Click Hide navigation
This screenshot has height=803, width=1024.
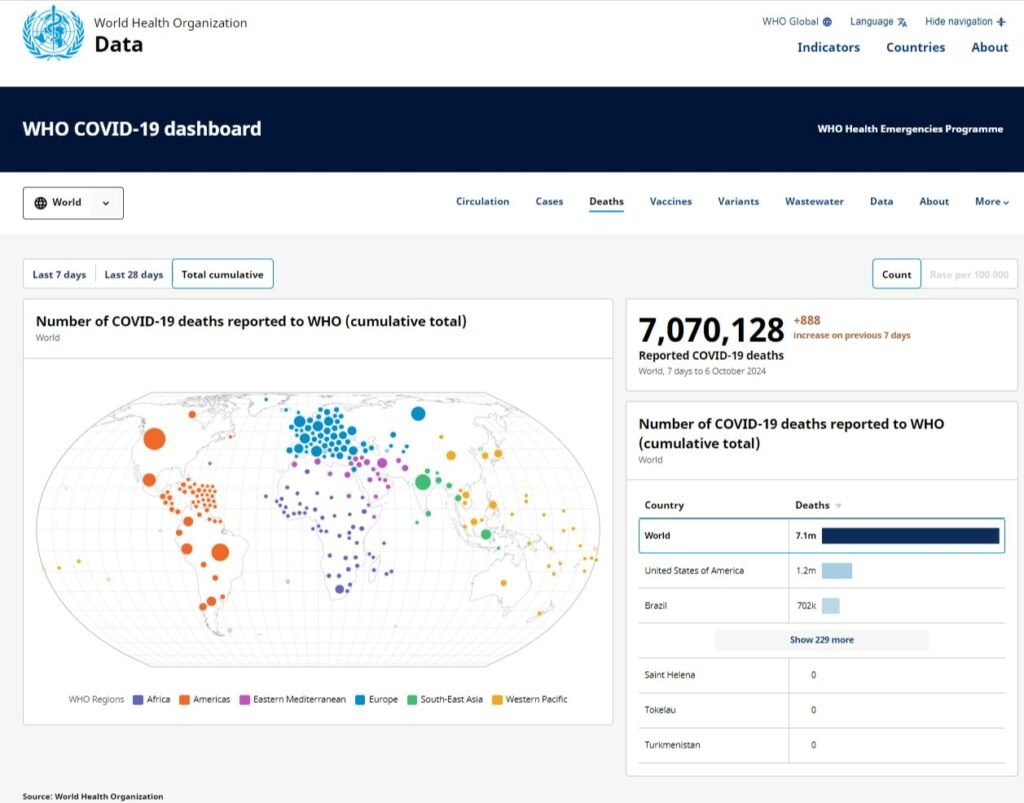[x=965, y=22]
